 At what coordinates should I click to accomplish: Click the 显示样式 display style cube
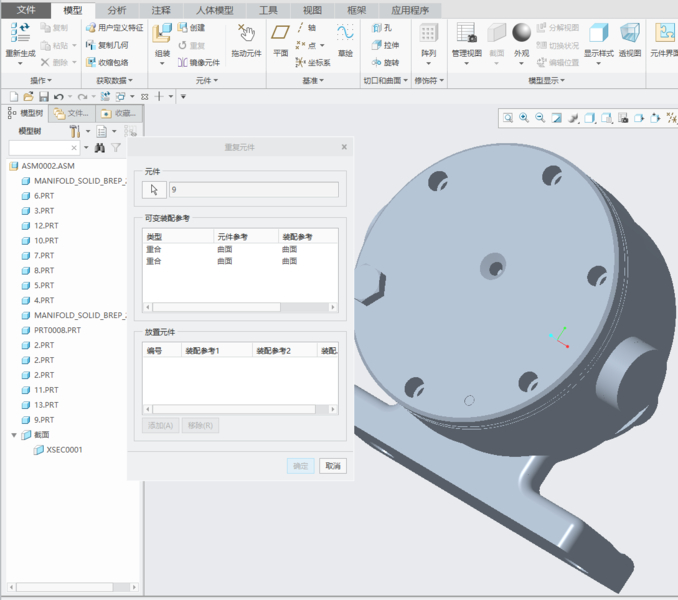click(x=599, y=33)
